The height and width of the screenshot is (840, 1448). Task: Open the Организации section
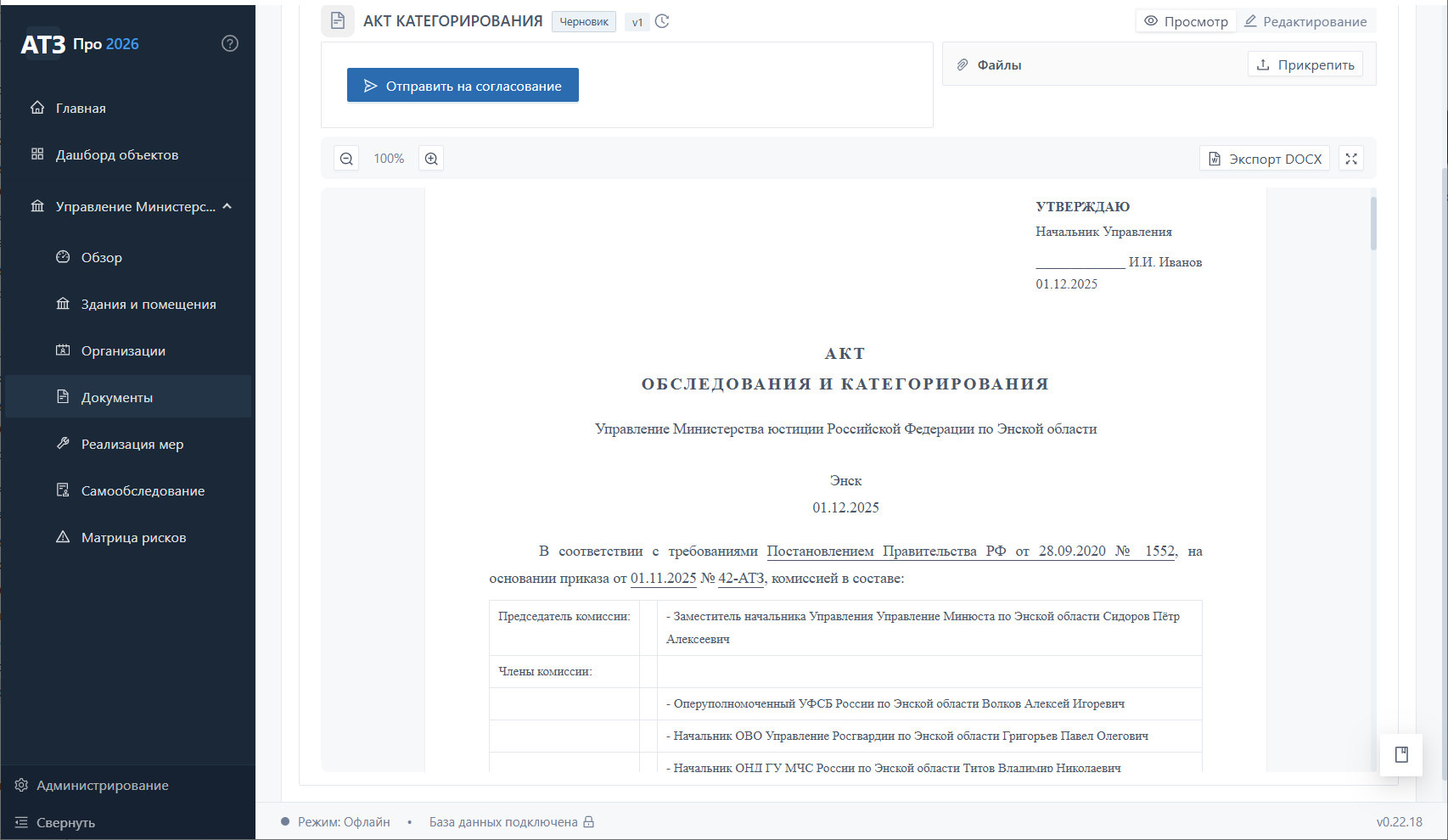click(128, 350)
